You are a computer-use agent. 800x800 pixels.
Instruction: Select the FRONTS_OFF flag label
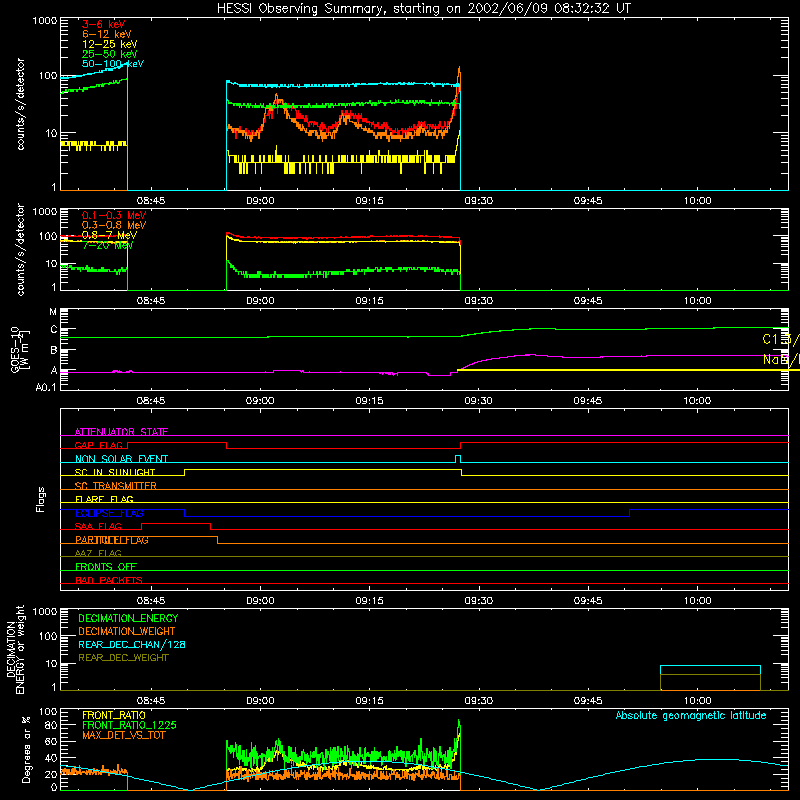[x=105, y=567]
